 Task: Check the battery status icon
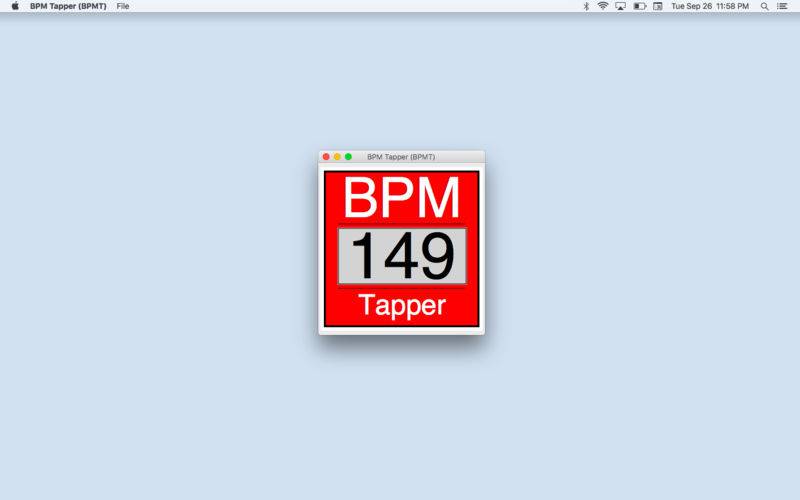coord(640,6)
